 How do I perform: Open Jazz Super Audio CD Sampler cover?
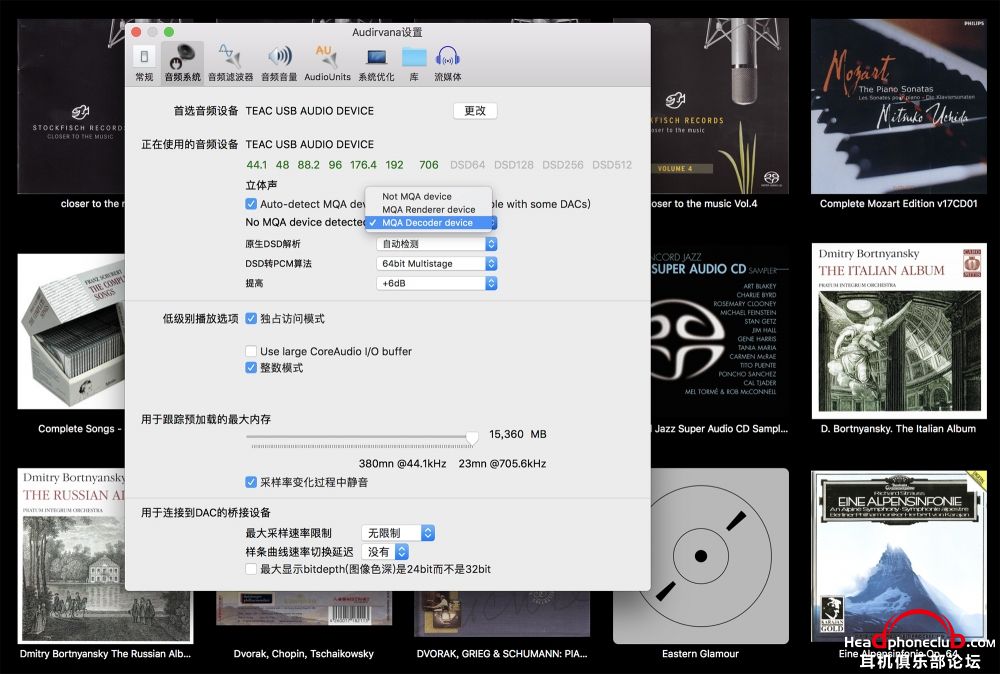pos(719,331)
